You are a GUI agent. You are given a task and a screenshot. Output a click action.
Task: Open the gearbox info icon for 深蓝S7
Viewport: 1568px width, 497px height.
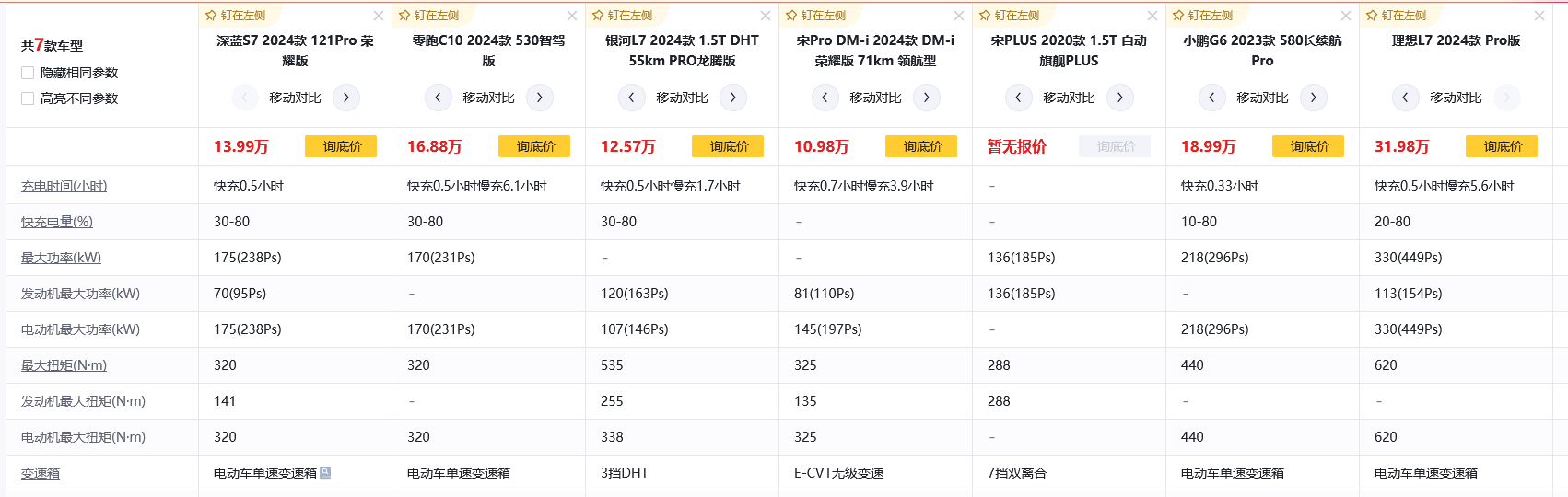[325, 472]
